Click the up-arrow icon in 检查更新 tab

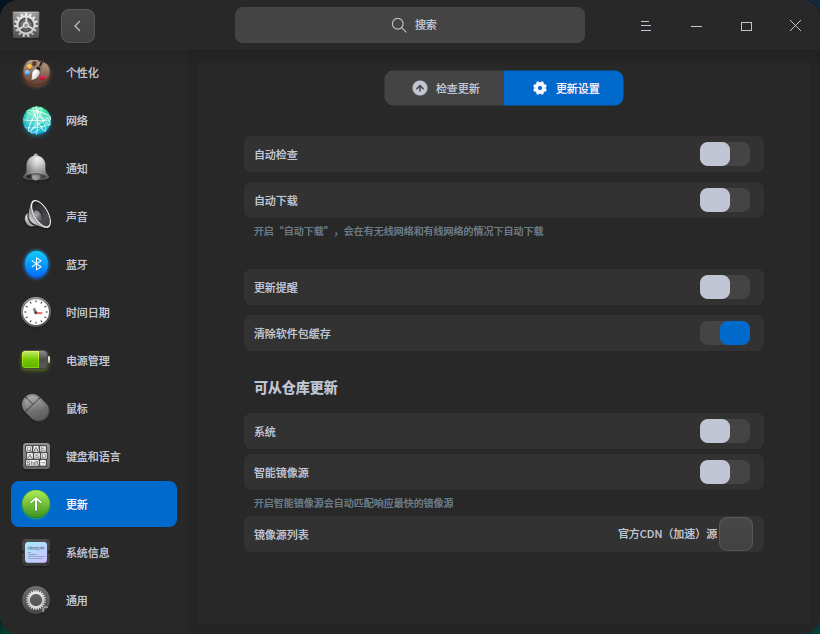420,88
